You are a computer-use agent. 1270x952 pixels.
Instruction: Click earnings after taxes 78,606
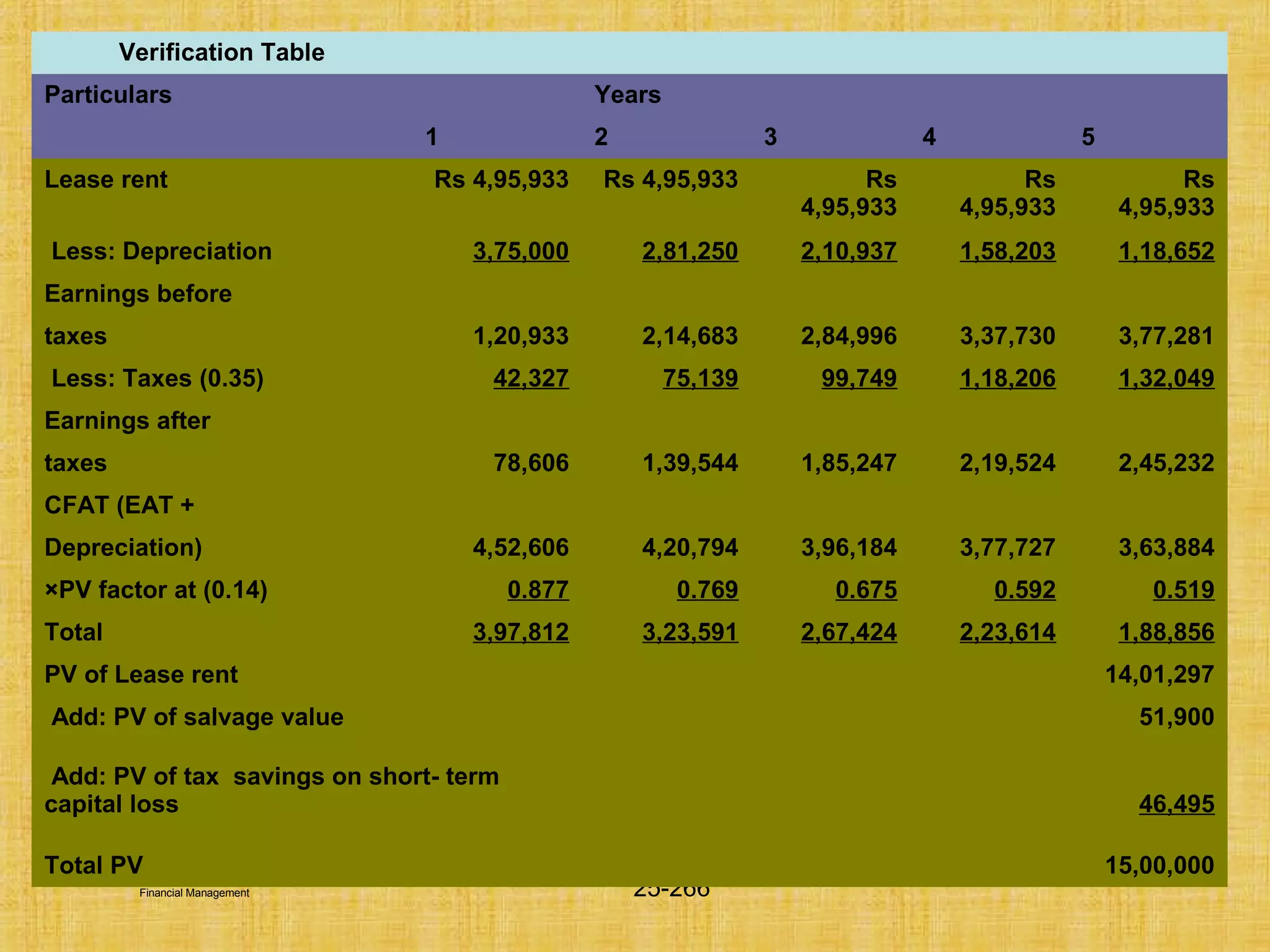point(531,463)
